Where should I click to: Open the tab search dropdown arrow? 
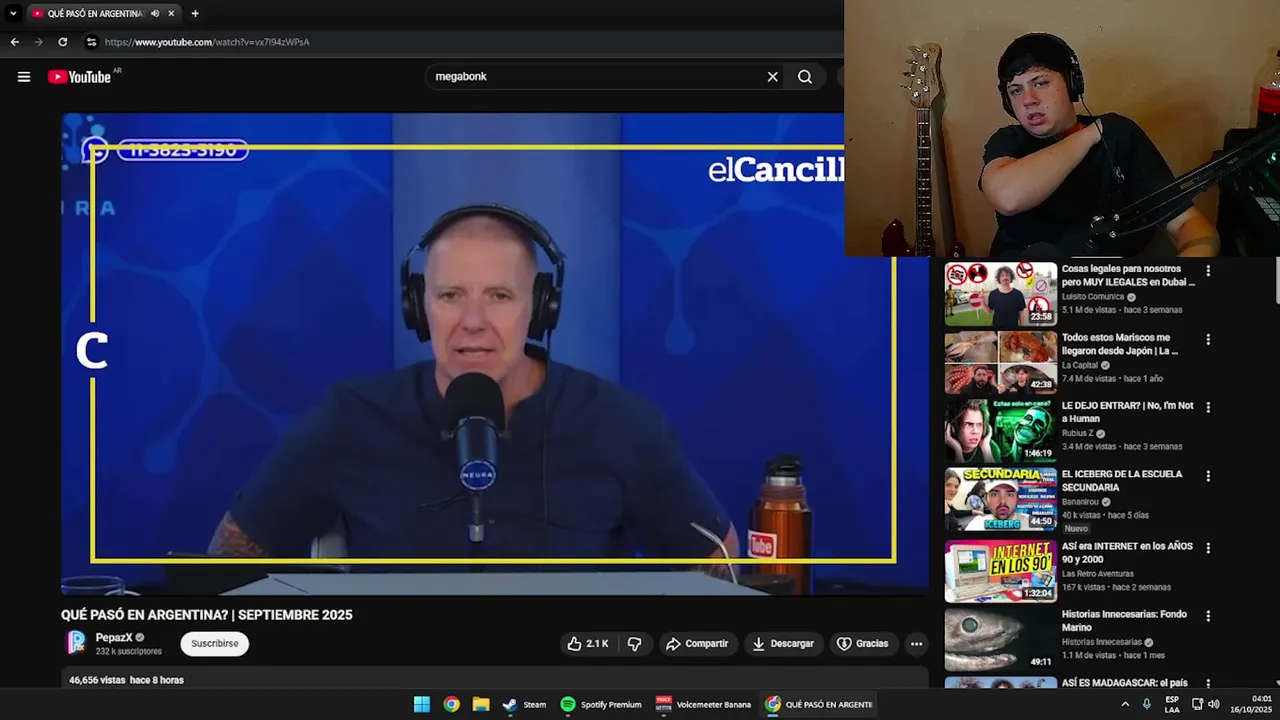(x=13, y=14)
